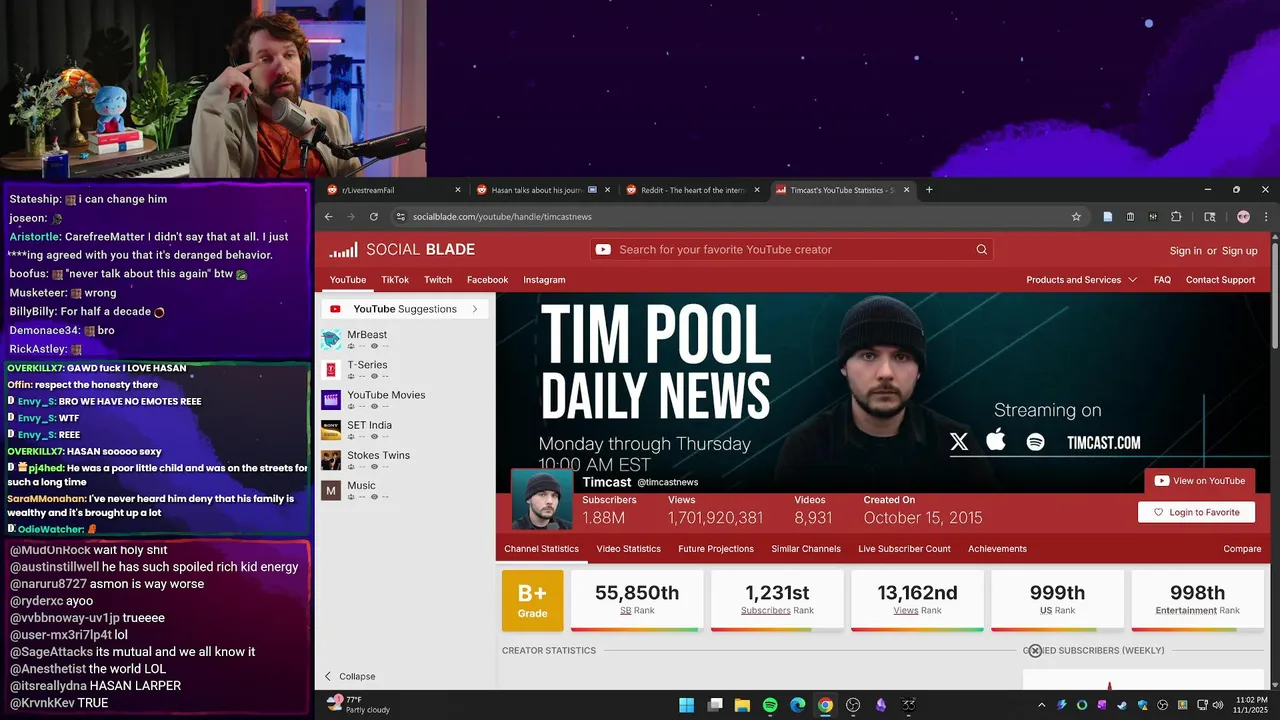This screenshot has height=720, width=1280.
Task: Click the X social icon on the banner
Action: tap(959, 442)
